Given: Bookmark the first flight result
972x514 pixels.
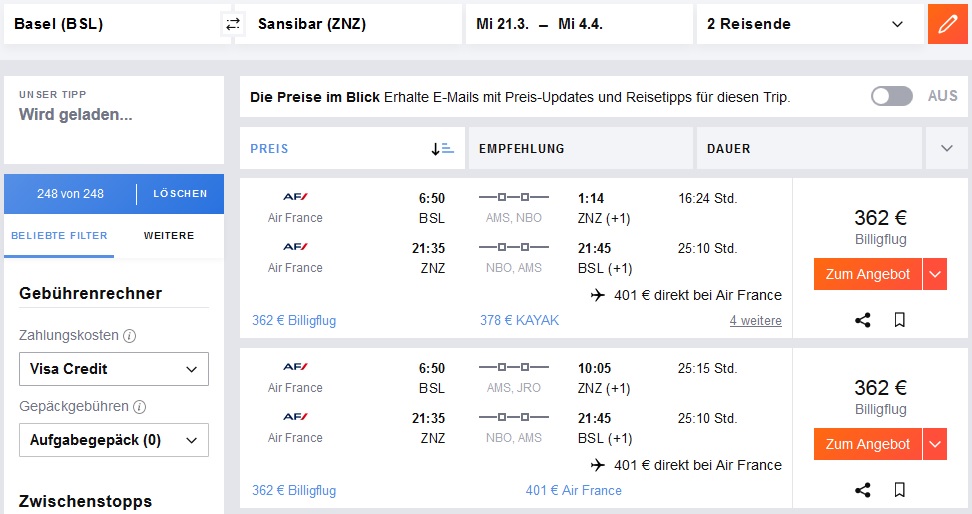Looking at the screenshot, I should [x=899, y=320].
